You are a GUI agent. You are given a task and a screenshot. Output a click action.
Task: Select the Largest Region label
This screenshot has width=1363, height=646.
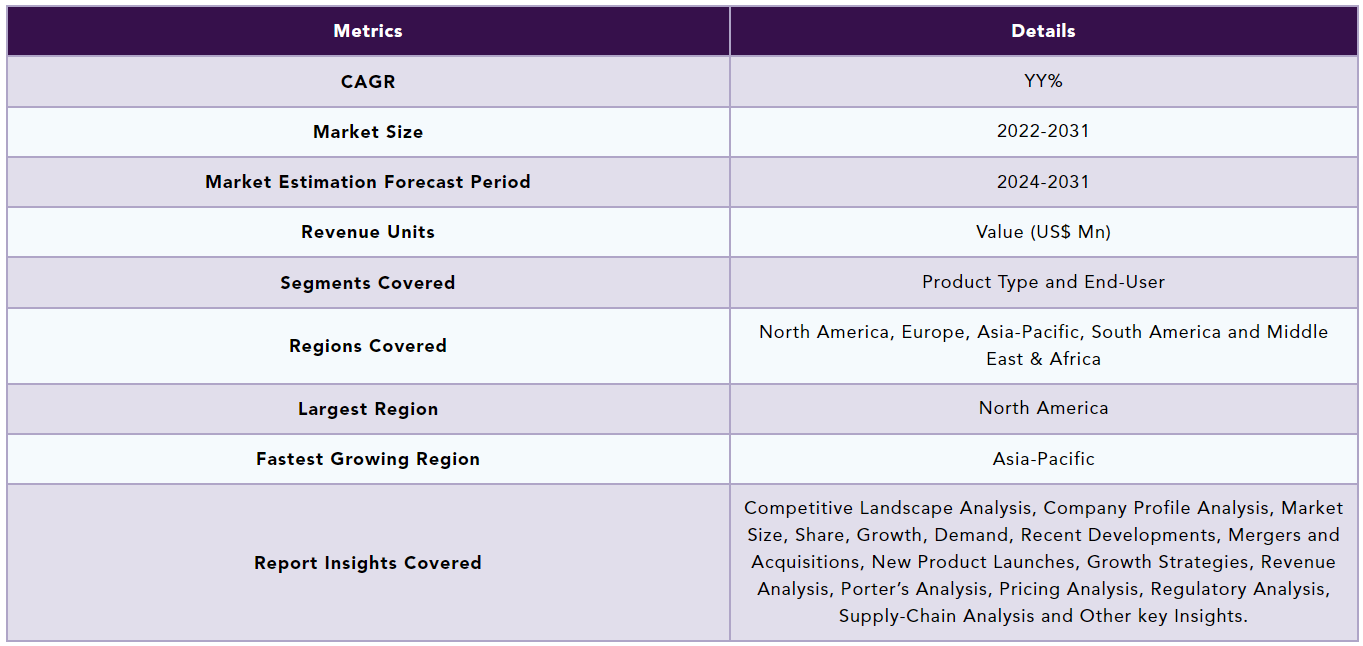[x=368, y=409]
